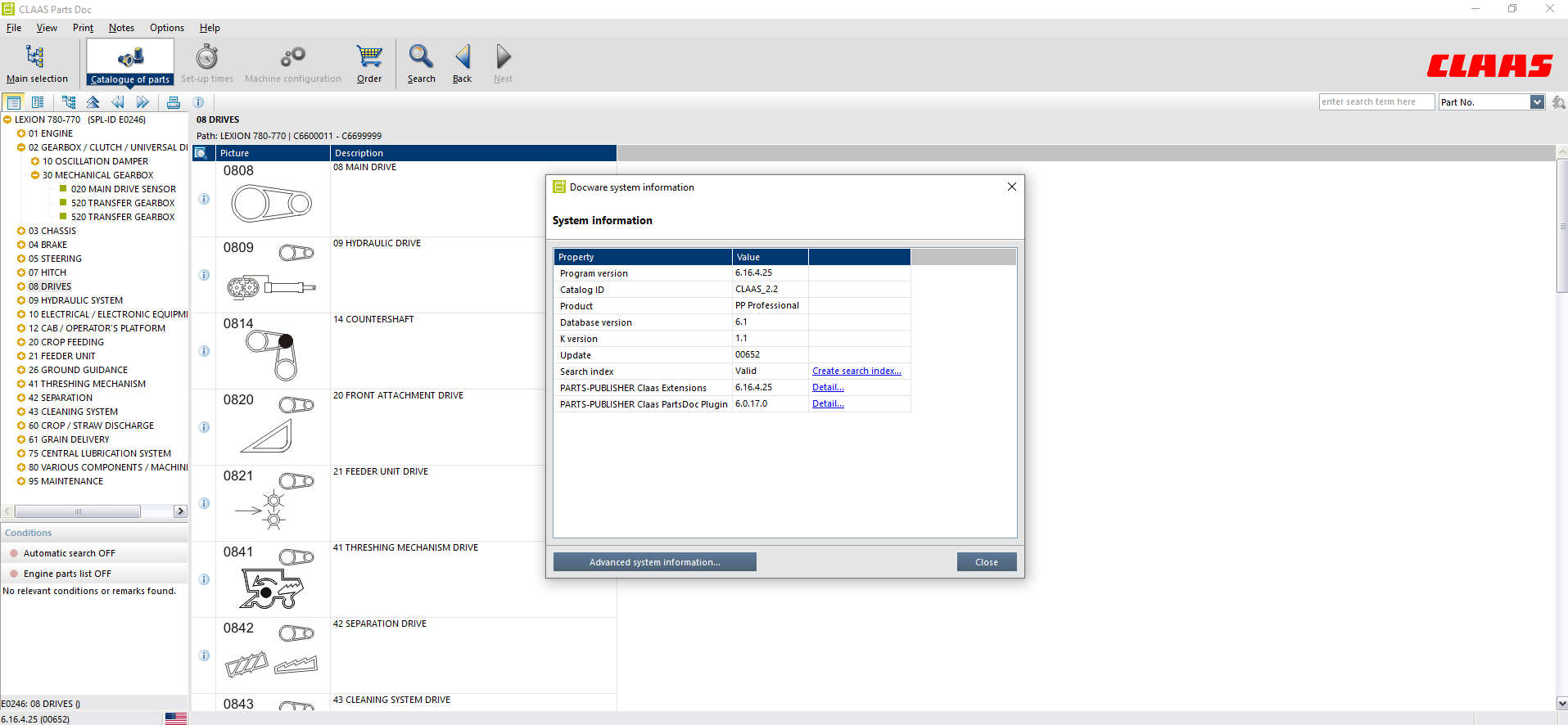The image size is (1568, 725).
Task: Open the View menu
Action: point(47,28)
